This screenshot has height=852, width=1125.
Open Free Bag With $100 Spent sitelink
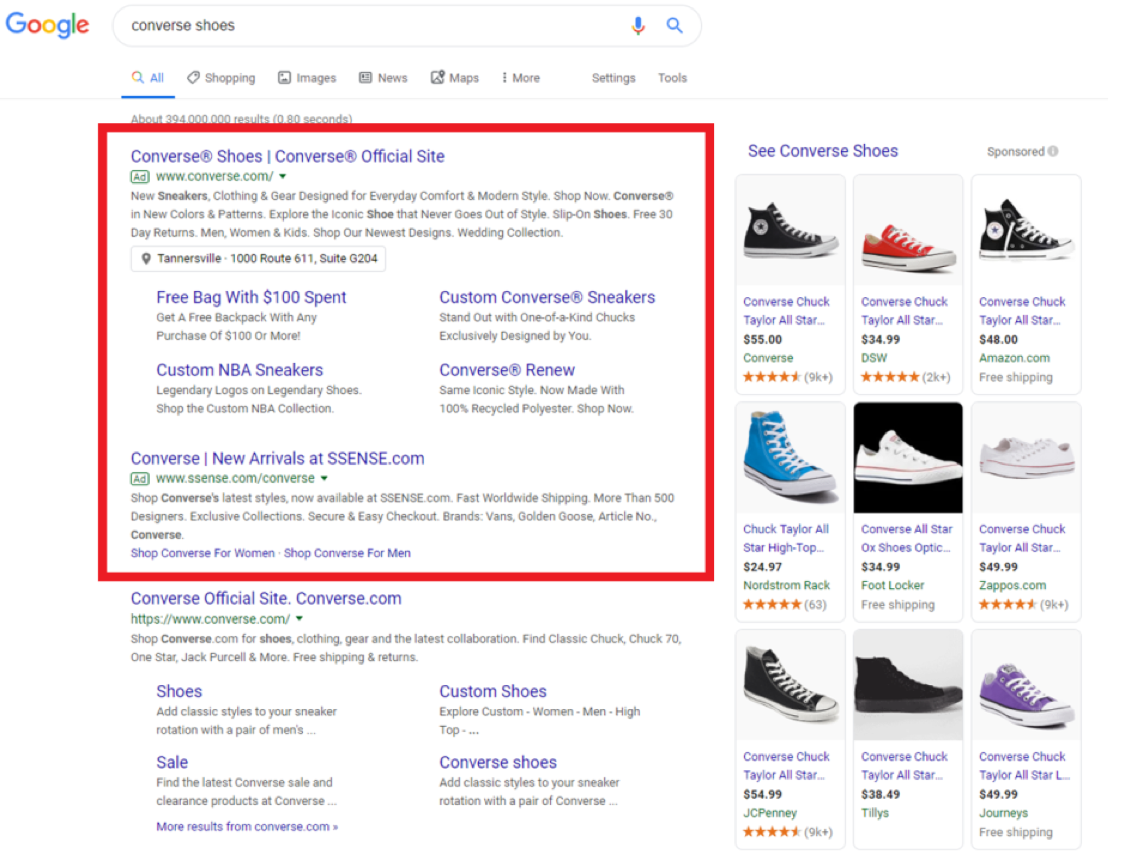pyautogui.click(x=251, y=297)
